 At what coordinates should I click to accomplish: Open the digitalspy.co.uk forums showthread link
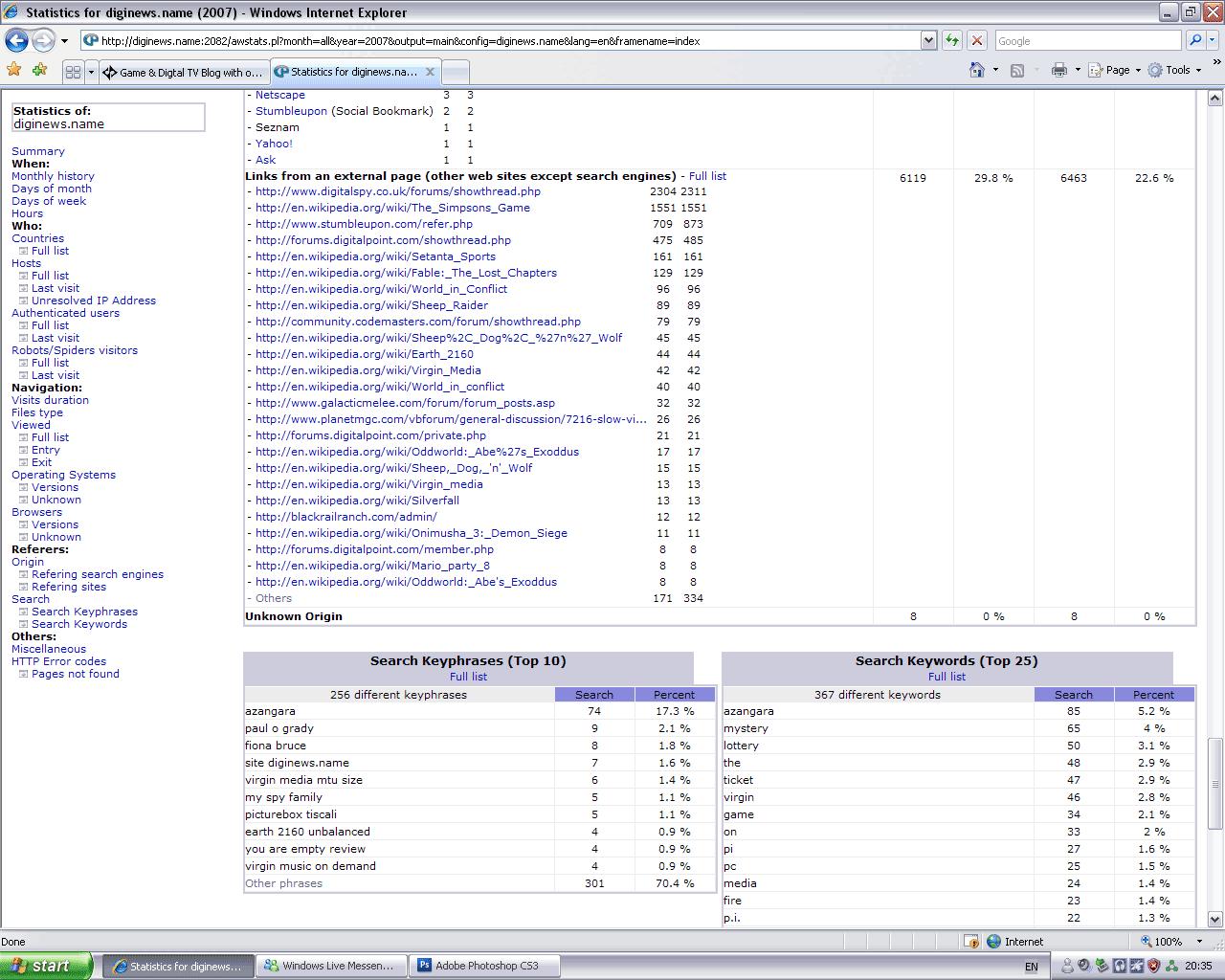click(398, 191)
